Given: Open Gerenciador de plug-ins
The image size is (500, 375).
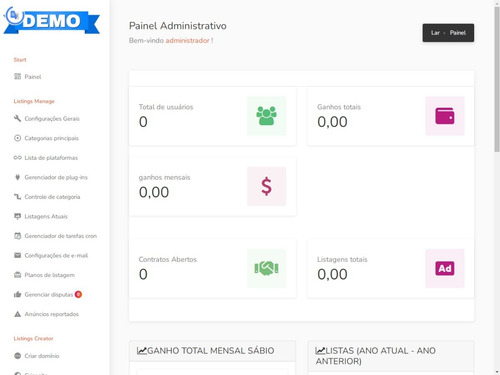Looking at the screenshot, I should [56, 177].
